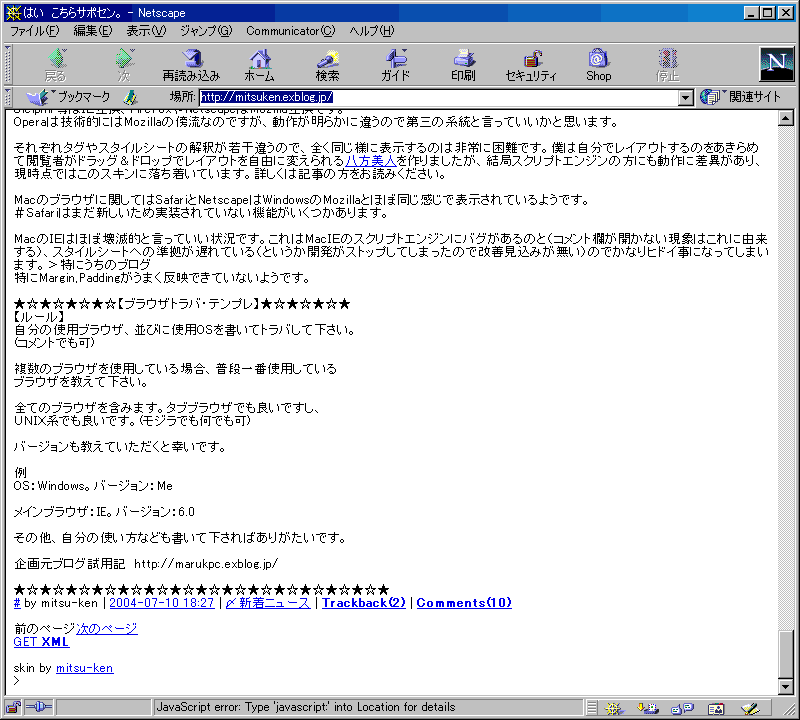
Task: Collapse the navigation toolbar via its left handle
Action: pos(8,64)
